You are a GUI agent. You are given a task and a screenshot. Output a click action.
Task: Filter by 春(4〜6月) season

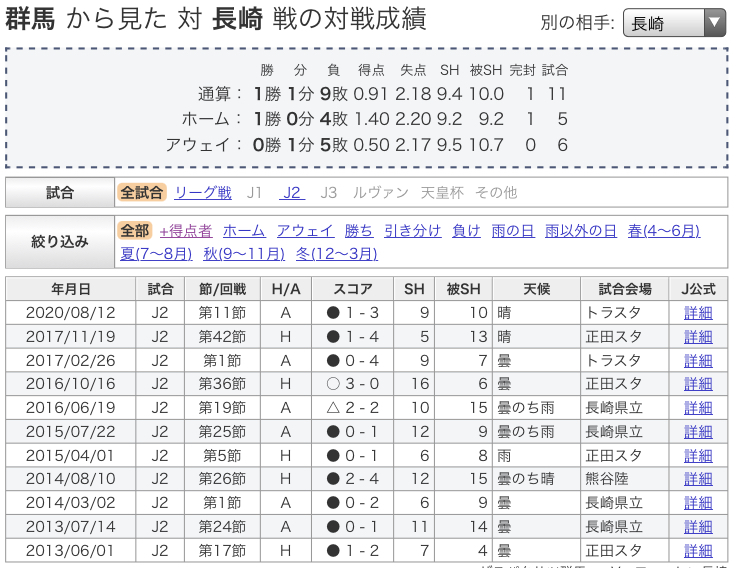663,230
